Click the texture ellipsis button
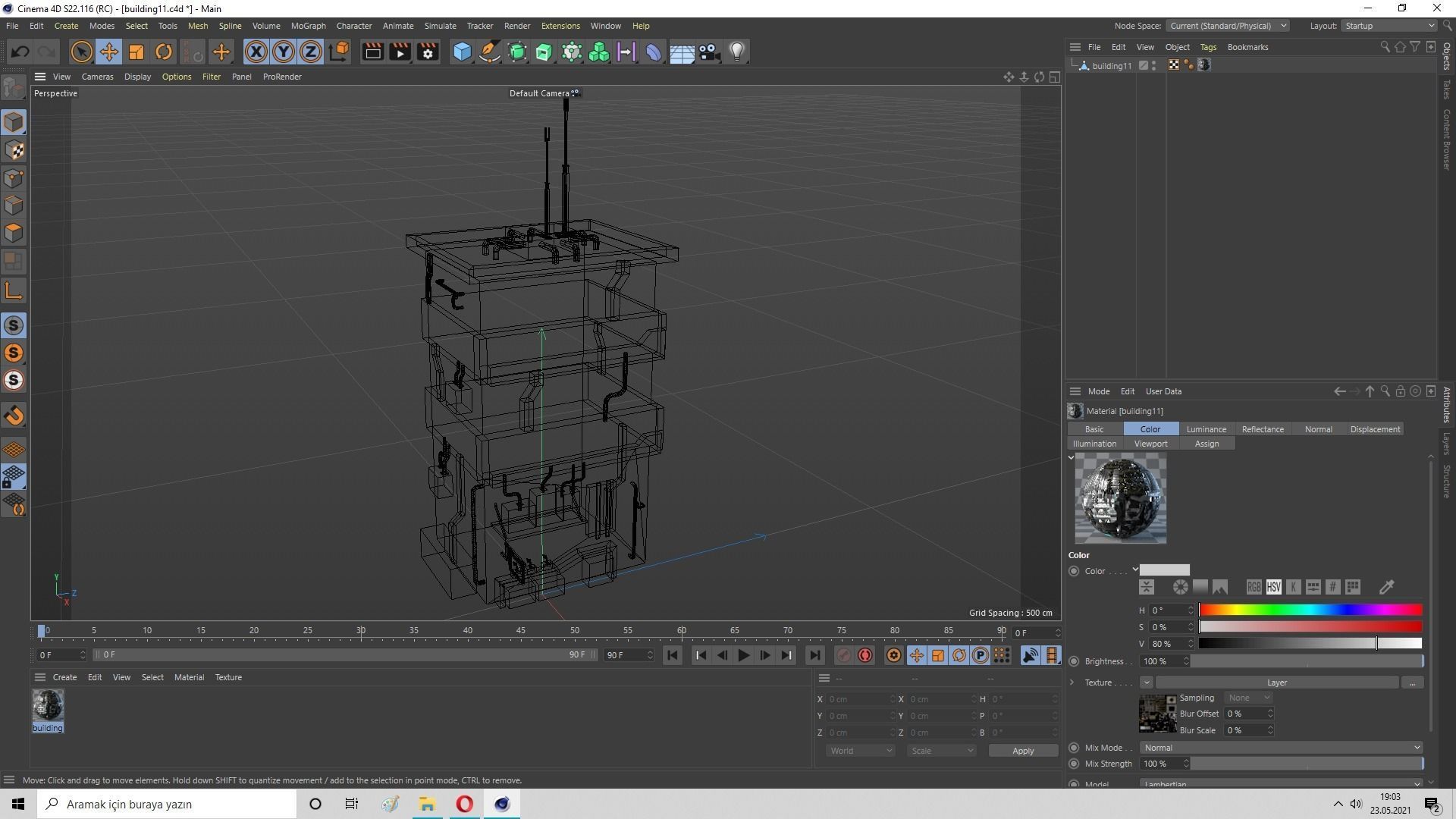 pos(1412,682)
